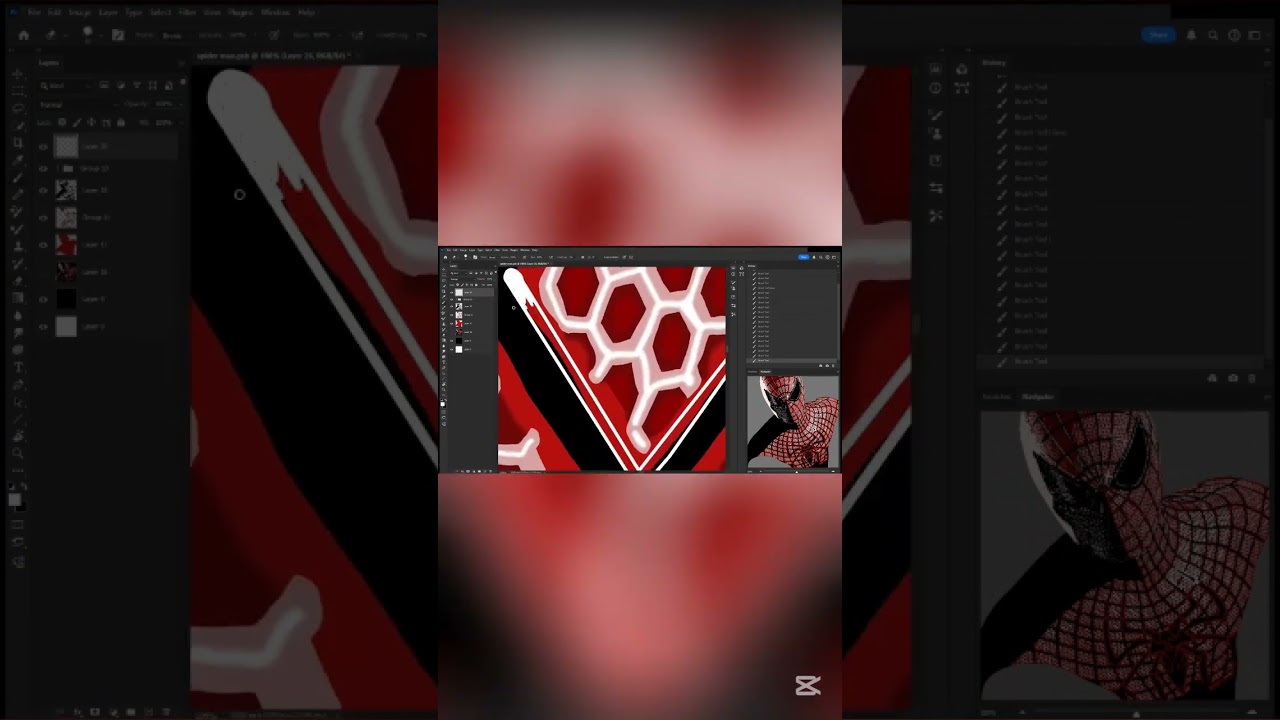Click Navigator preview in small central Photoshop window
This screenshot has width=1280, height=720.
tap(793, 421)
